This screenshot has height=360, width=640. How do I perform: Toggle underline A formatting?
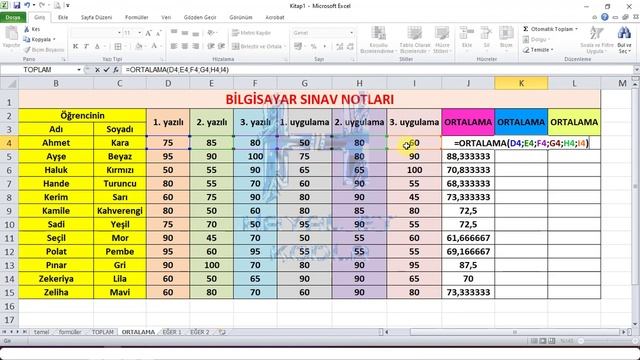(x=97, y=47)
